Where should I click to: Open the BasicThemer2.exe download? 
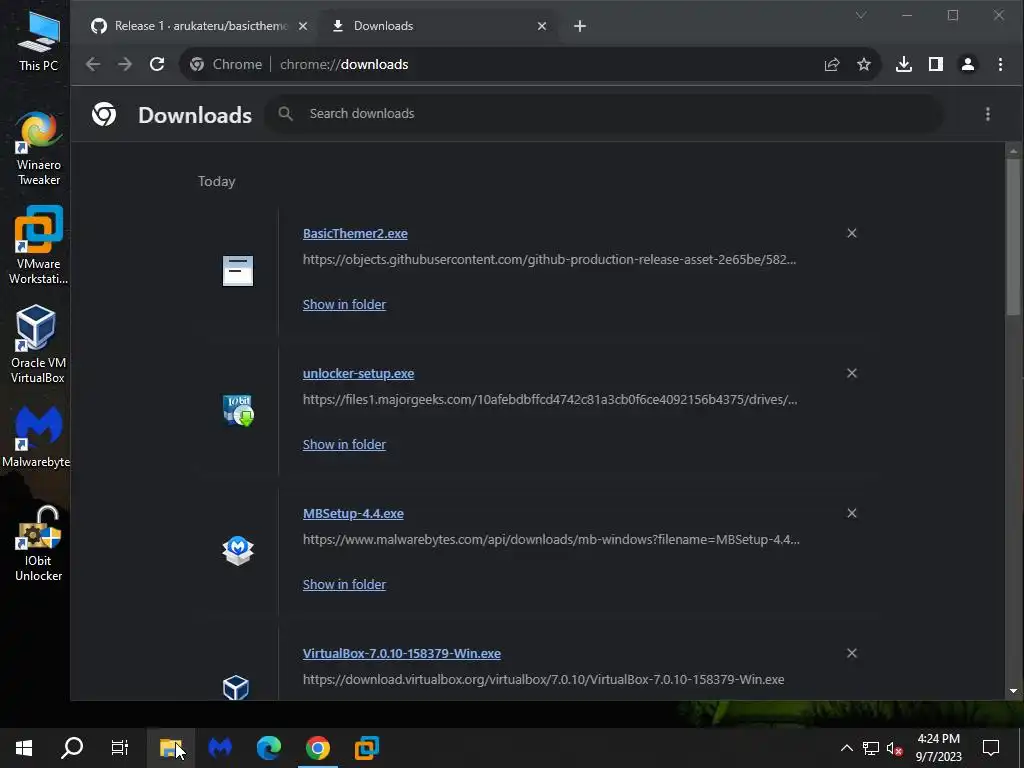click(355, 234)
